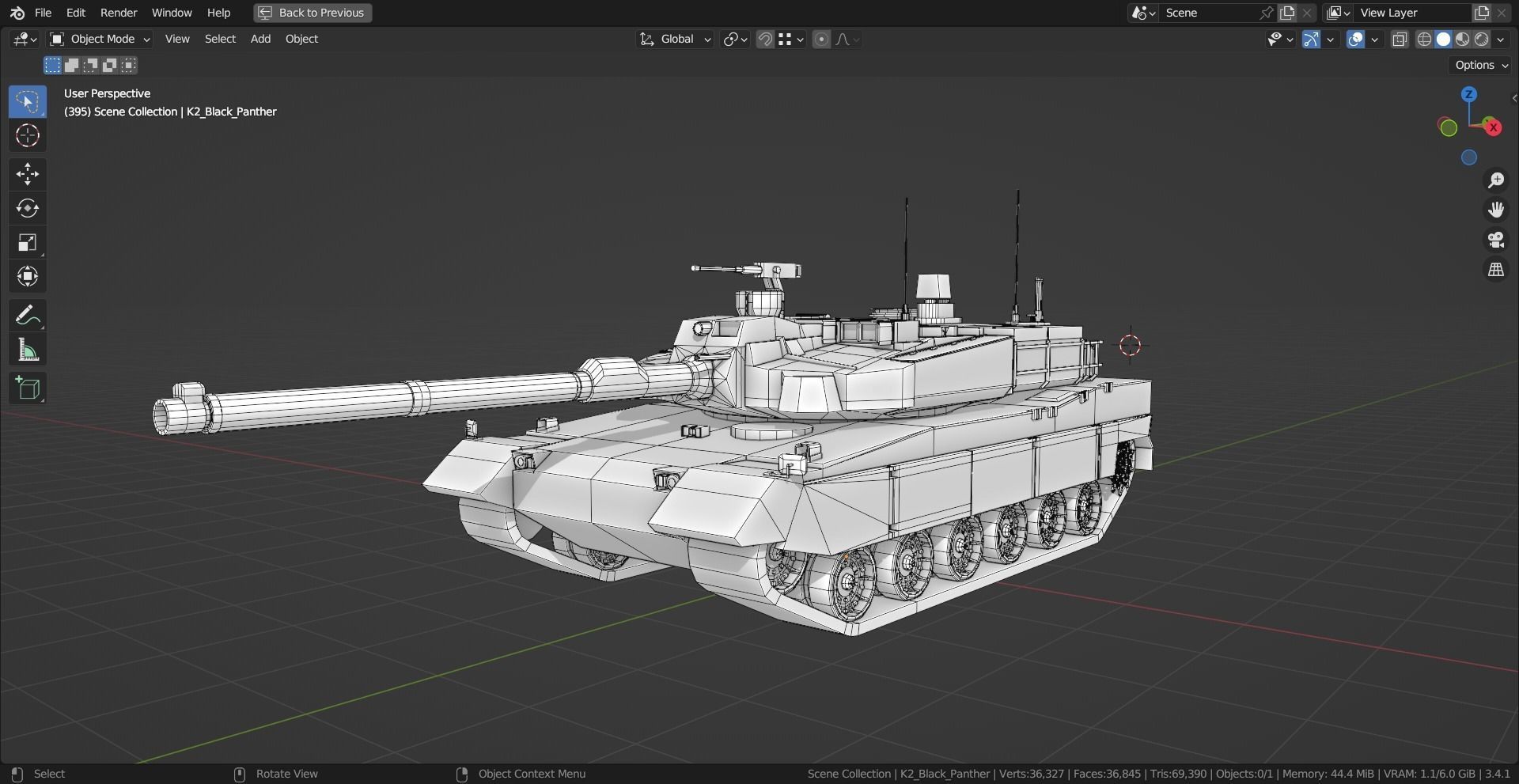Remove the current view layer
This screenshot has width=1519, height=784.
(x=1502, y=13)
